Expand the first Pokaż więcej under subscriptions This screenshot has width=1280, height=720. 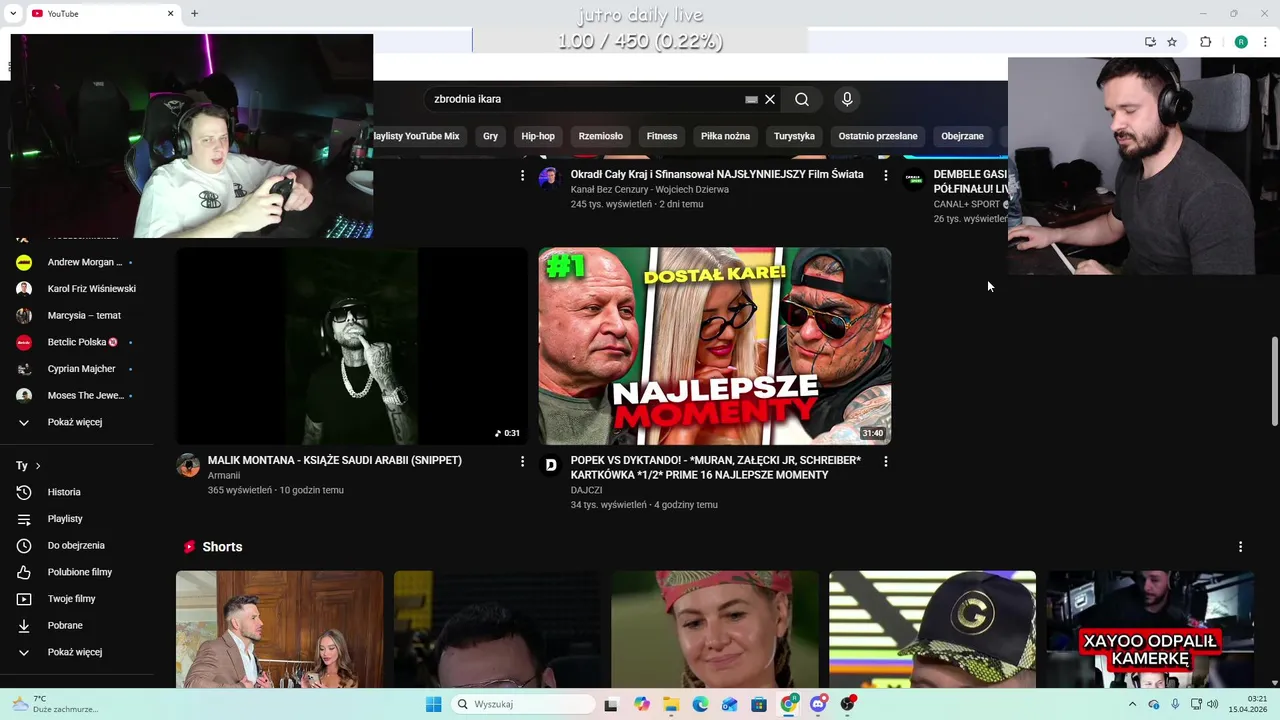click(x=77, y=422)
